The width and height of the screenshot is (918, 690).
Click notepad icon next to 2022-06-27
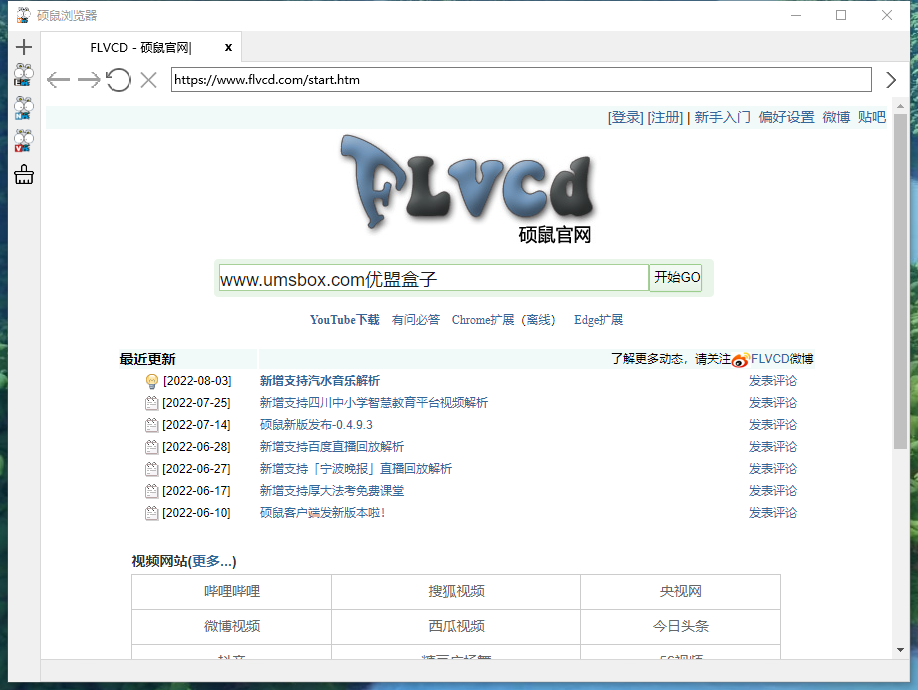pos(152,469)
